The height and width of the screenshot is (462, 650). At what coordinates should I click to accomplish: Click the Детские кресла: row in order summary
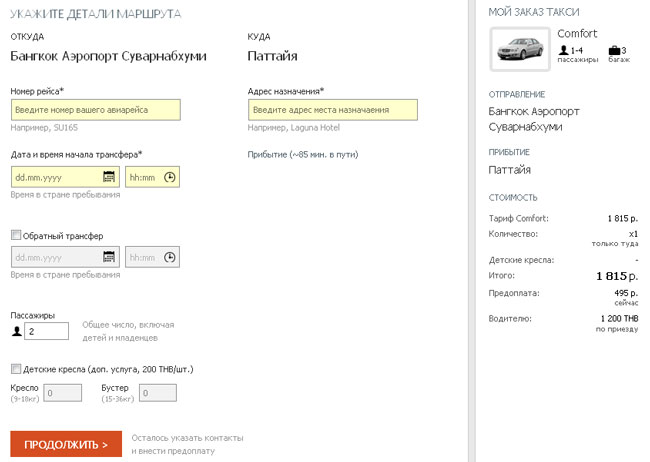[x=563, y=260]
